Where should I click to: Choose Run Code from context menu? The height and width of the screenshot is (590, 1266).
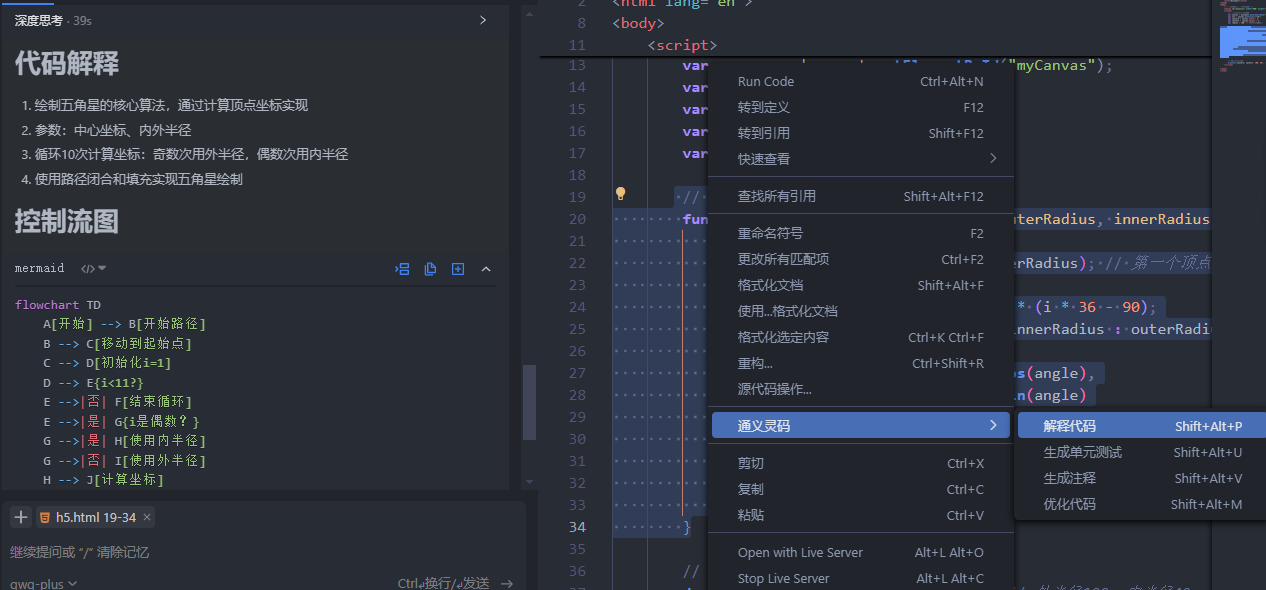pos(861,81)
